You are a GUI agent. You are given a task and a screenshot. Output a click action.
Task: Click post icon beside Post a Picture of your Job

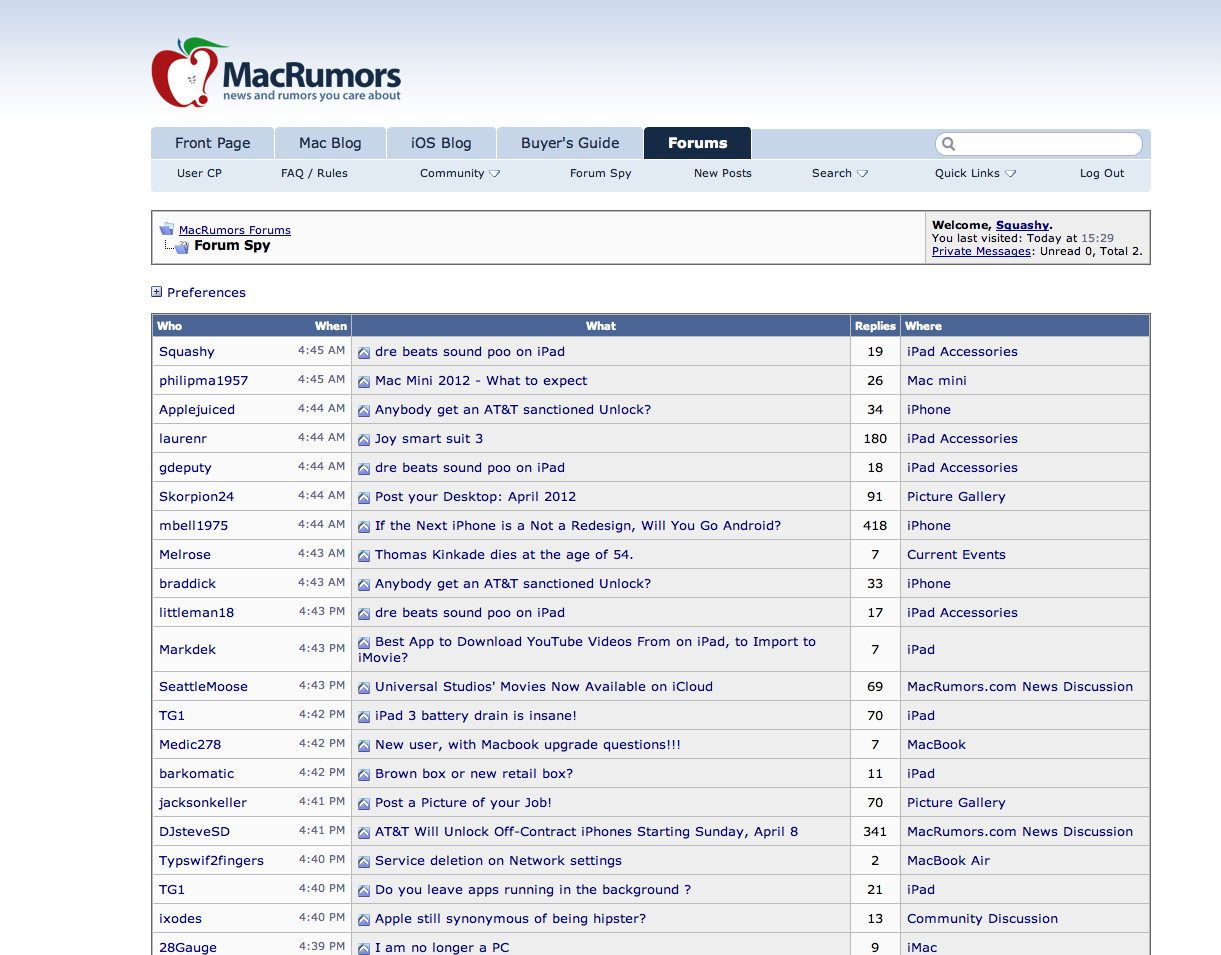pos(364,803)
